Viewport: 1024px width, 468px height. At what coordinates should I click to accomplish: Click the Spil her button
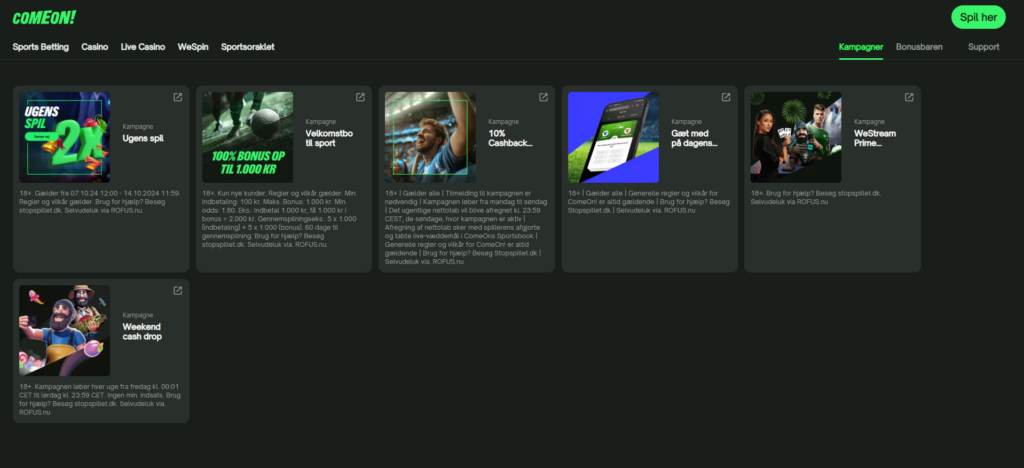(x=978, y=17)
